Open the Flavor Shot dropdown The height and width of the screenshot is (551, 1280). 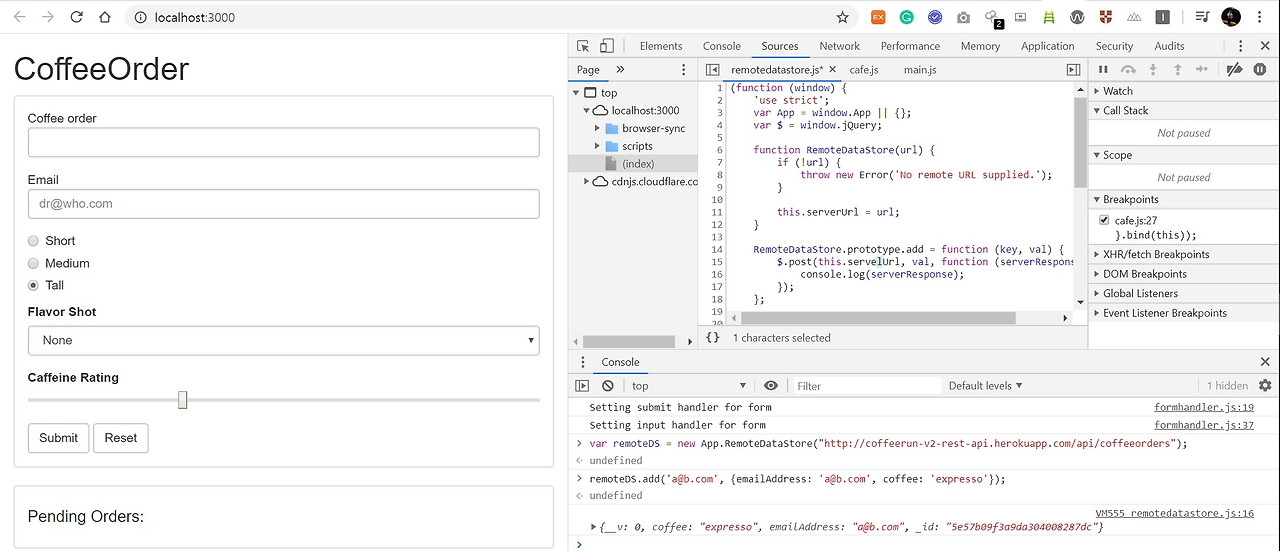click(x=283, y=340)
